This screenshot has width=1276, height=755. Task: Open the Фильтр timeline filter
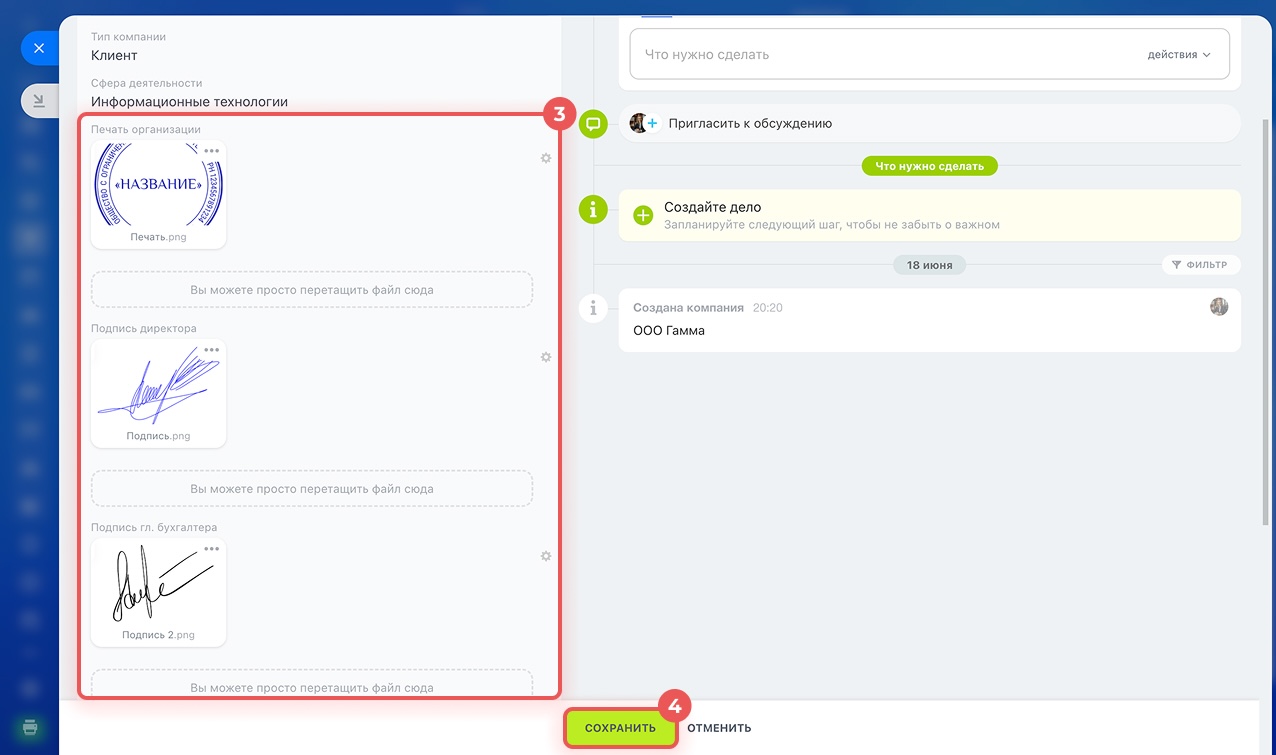point(1201,265)
